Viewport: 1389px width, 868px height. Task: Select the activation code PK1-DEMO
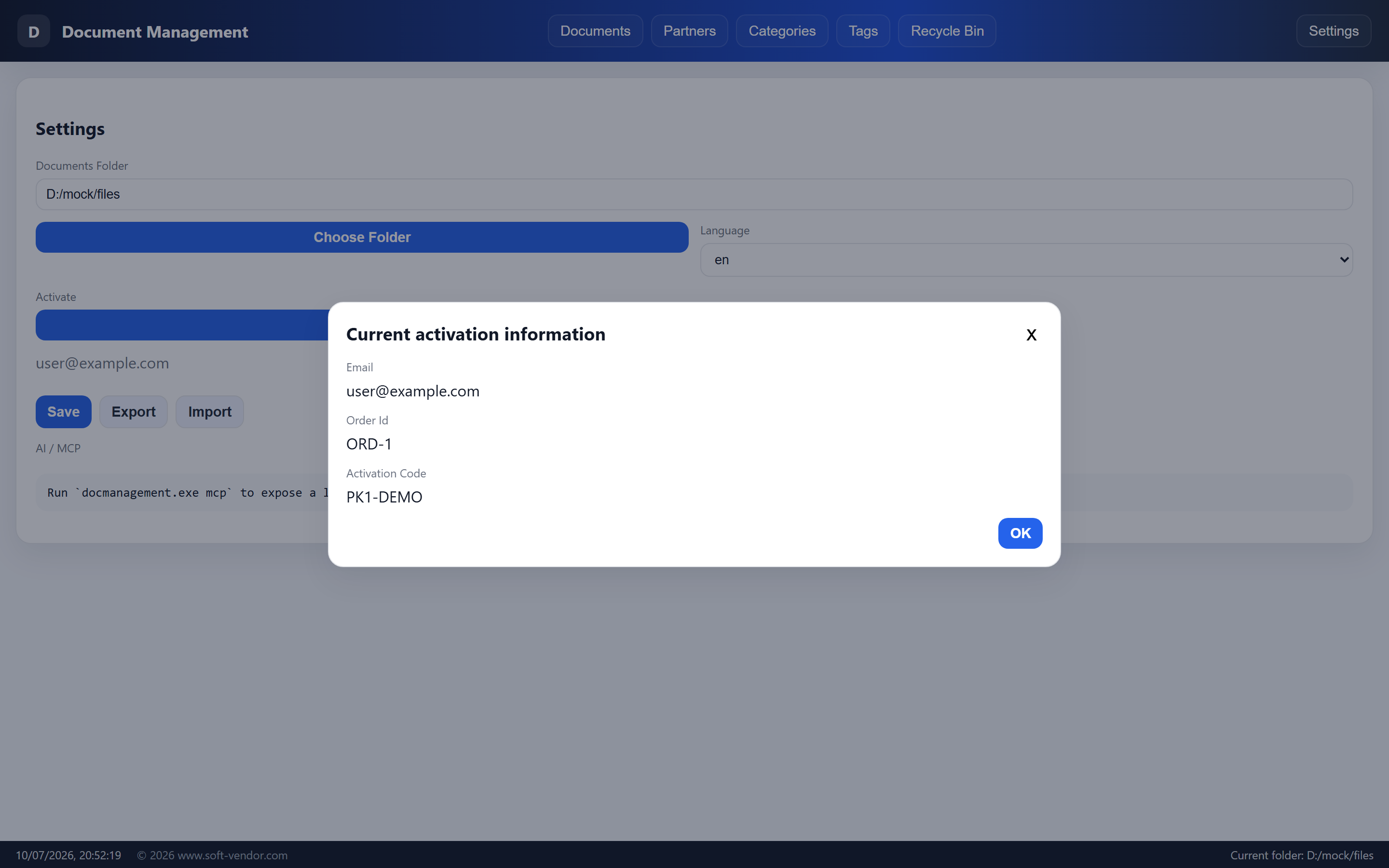tap(384, 497)
